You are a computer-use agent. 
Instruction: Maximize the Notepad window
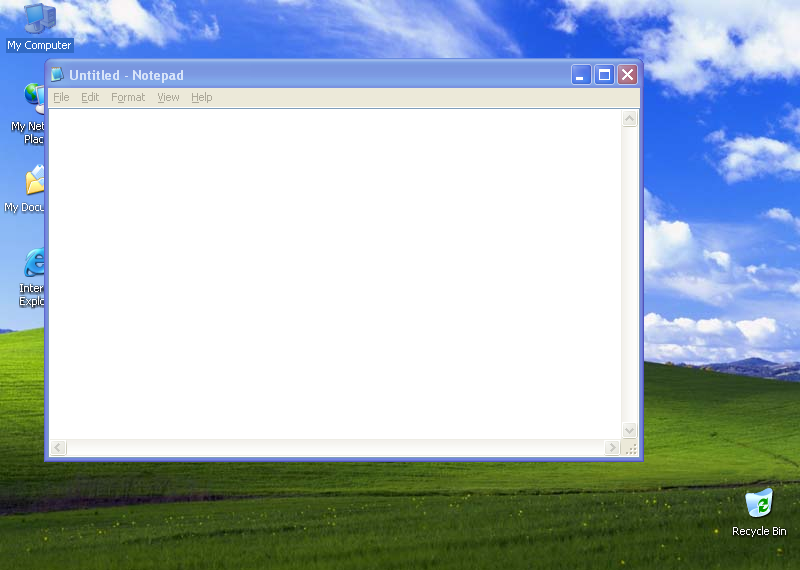tap(604, 75)
